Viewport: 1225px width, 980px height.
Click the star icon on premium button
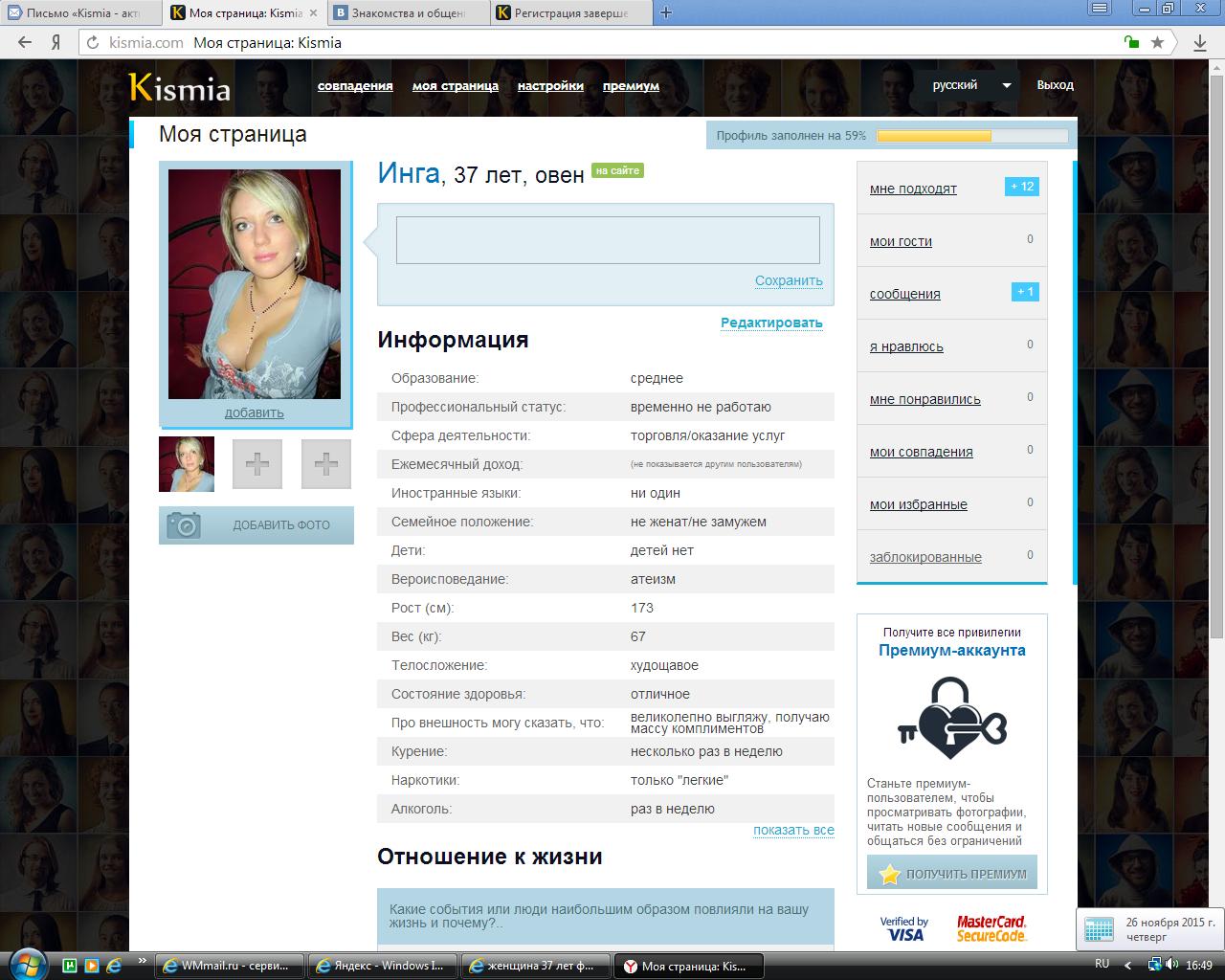(x=890, y=874)
